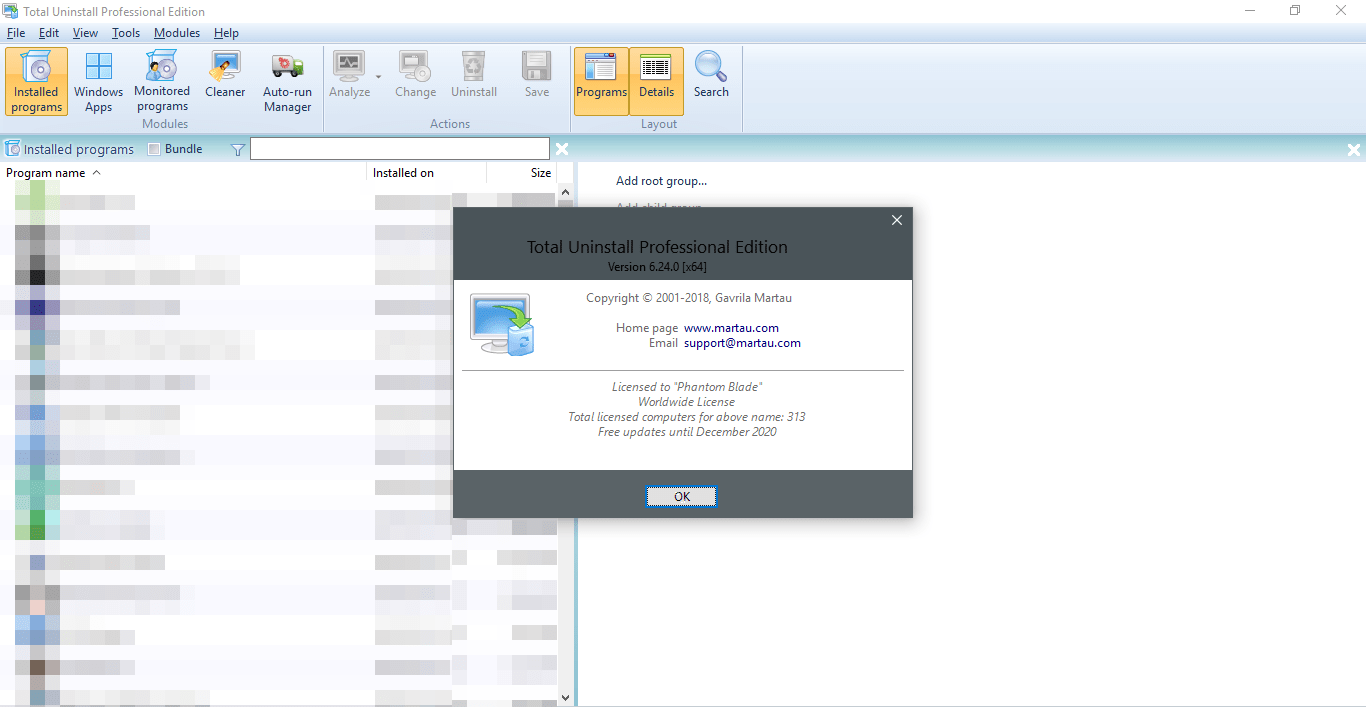Sort by Program name column
The width and height of the screenshot is (1366, 707).
point(184,173)
